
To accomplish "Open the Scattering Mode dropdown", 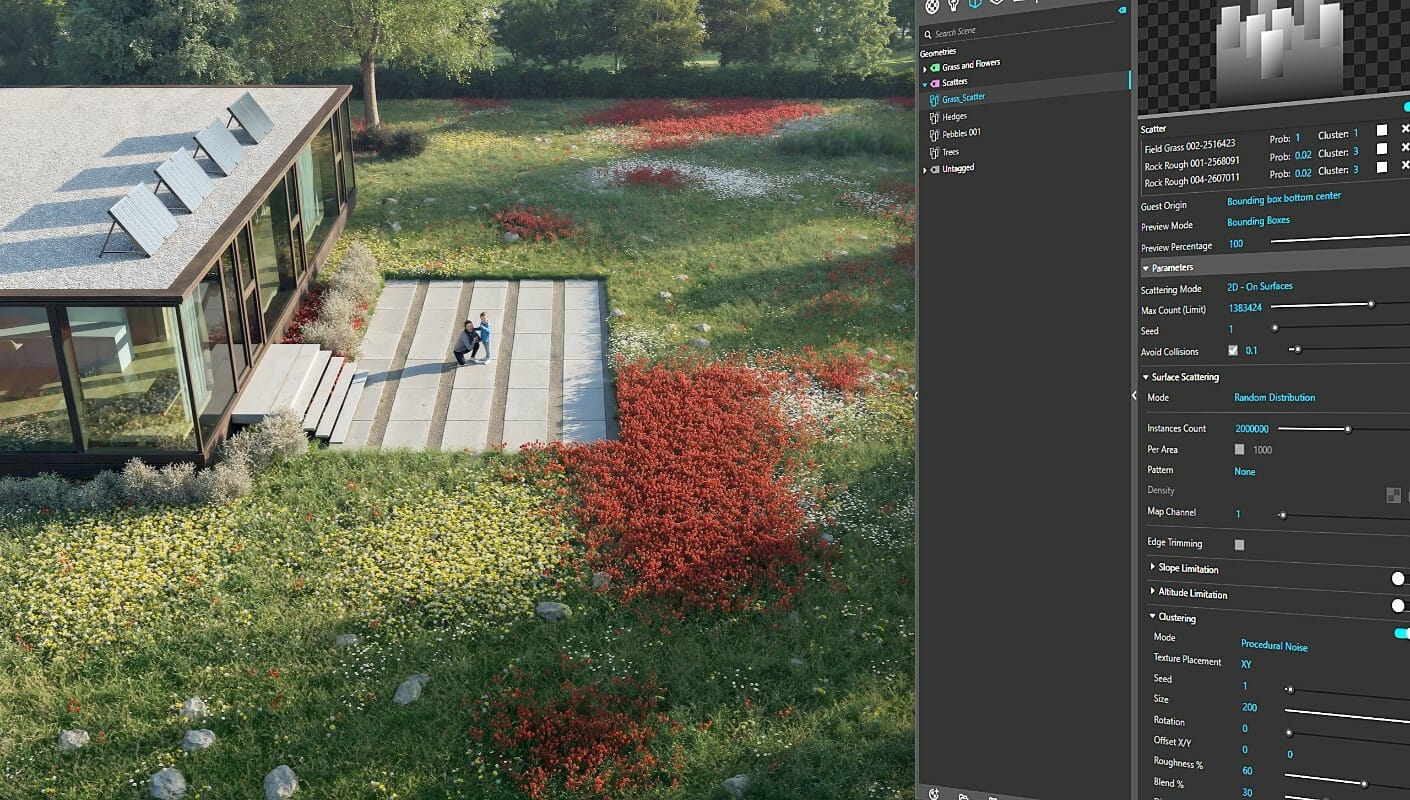I will (1262, 288).
